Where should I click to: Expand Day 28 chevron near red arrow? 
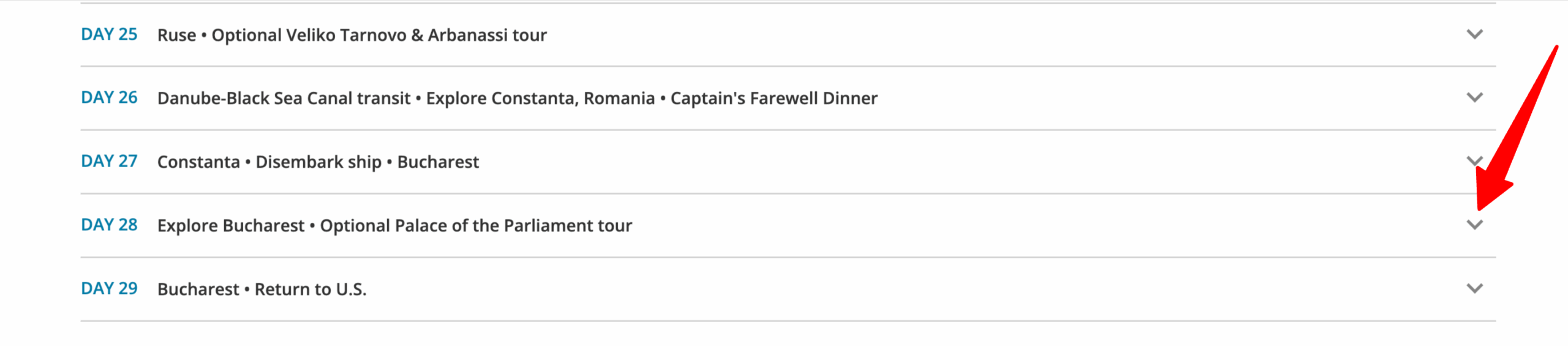[x=1474, y=225]
